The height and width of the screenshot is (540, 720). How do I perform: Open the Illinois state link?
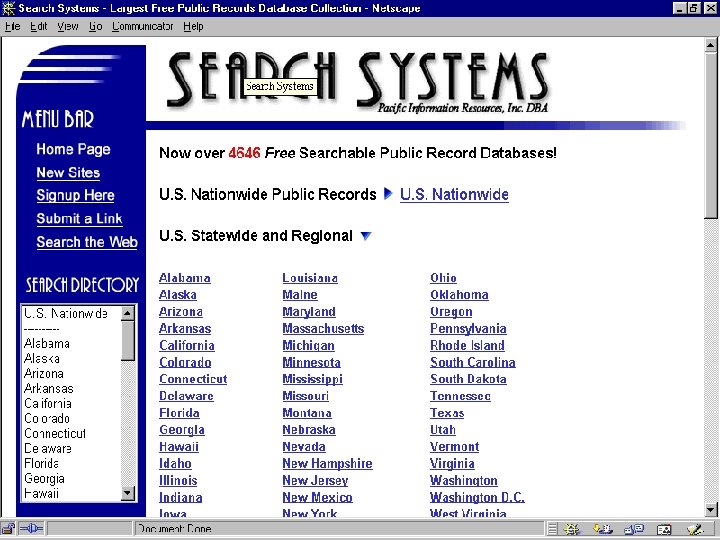[x=178, y=480]
